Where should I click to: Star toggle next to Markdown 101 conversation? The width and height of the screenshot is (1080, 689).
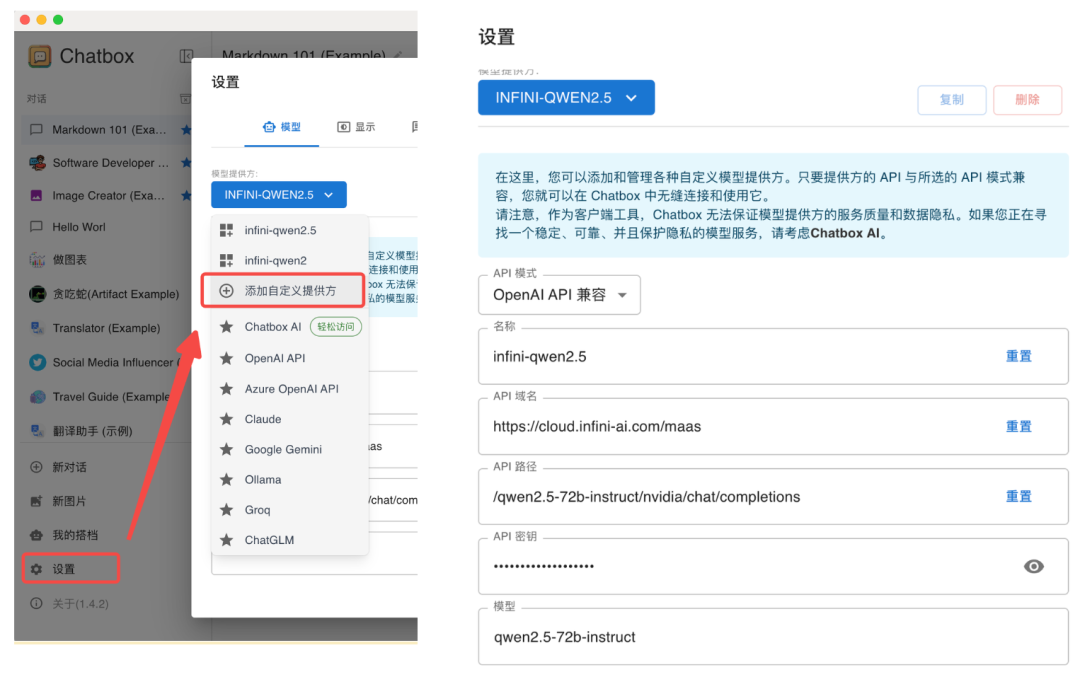186,129
